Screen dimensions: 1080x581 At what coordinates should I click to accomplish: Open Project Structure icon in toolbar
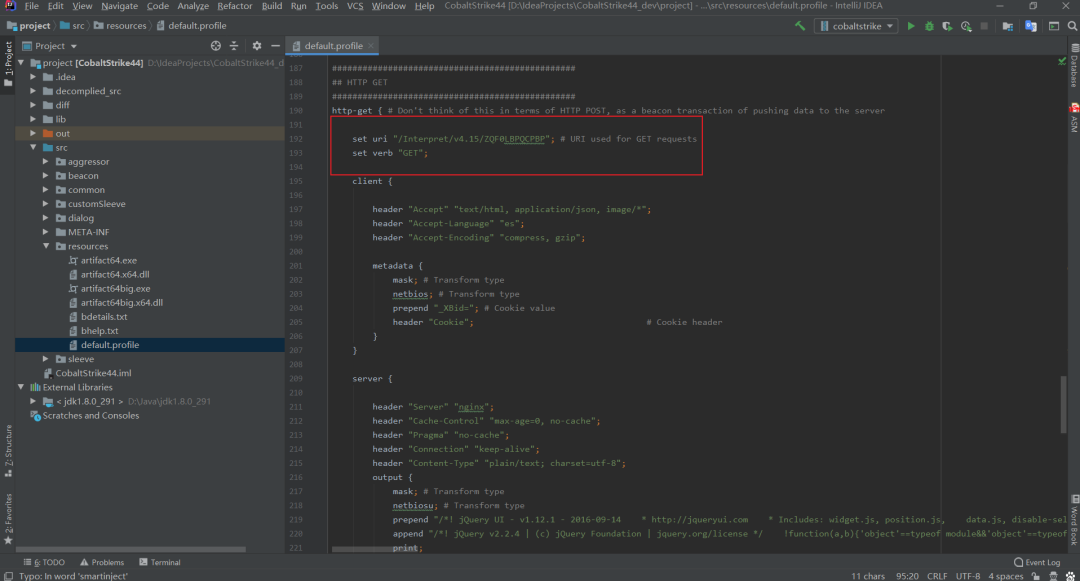tap(1008, 26)
